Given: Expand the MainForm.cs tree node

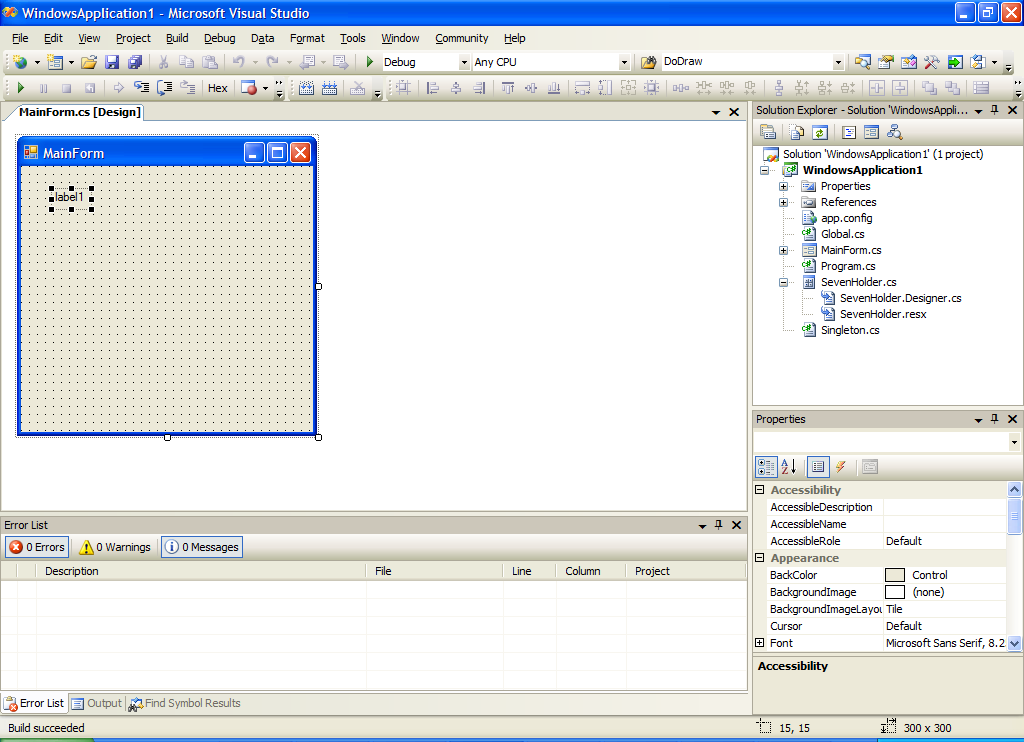Looking at the screenshot, I should [x=783, y=250].
